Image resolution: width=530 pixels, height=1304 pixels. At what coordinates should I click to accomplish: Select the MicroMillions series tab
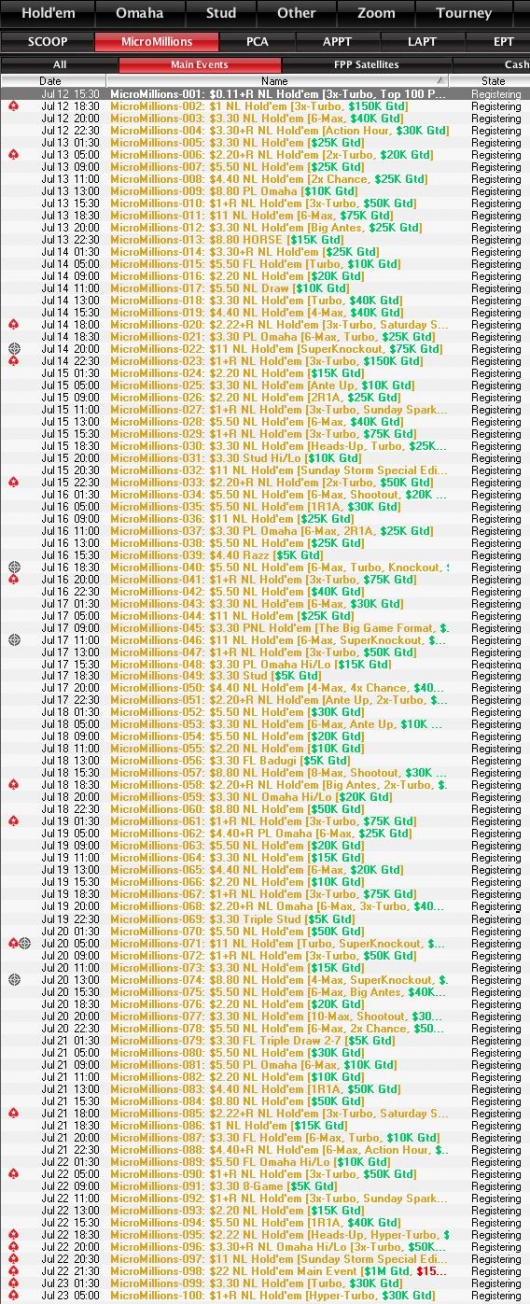click(x=157, y=42)
